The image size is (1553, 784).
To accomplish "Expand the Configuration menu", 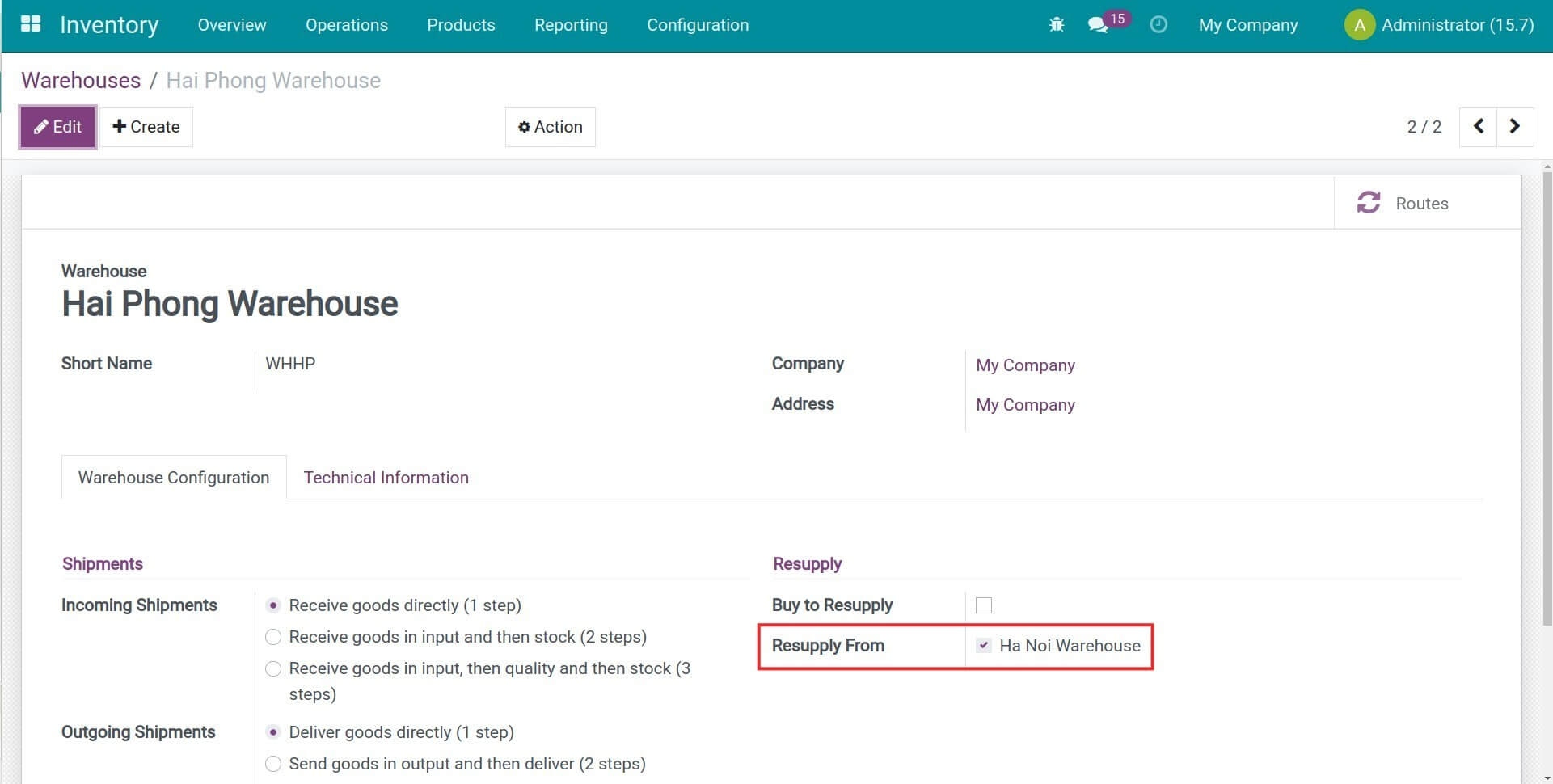I will click(x=697, y=25).
